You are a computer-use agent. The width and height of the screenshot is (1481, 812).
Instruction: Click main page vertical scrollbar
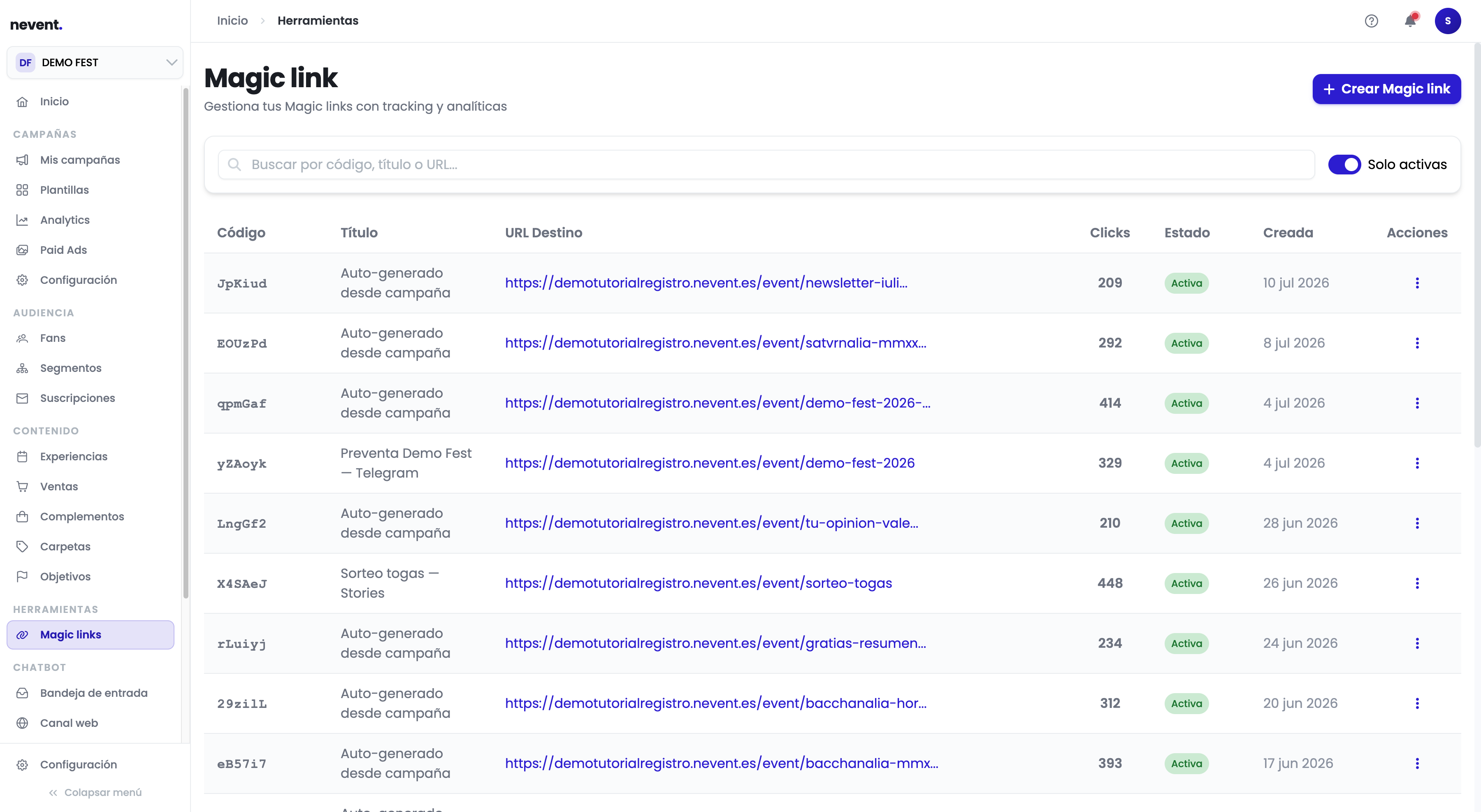coord(1477,246)
